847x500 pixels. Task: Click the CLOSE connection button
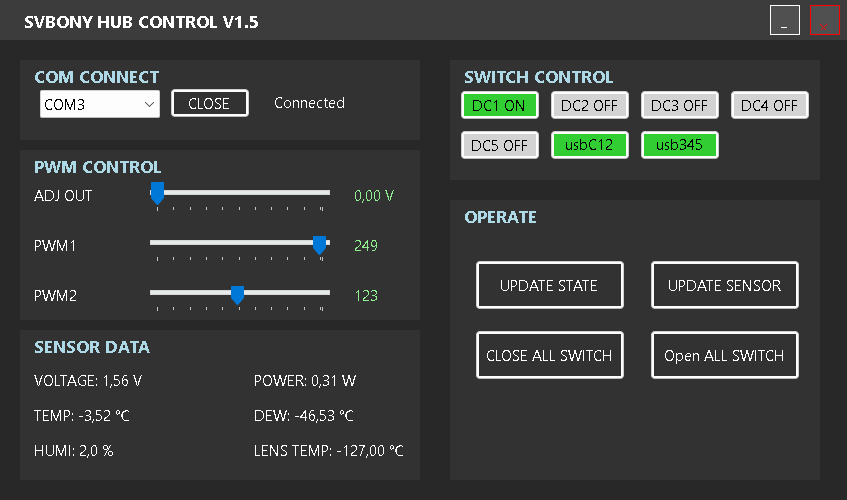(x=210, y=103)
